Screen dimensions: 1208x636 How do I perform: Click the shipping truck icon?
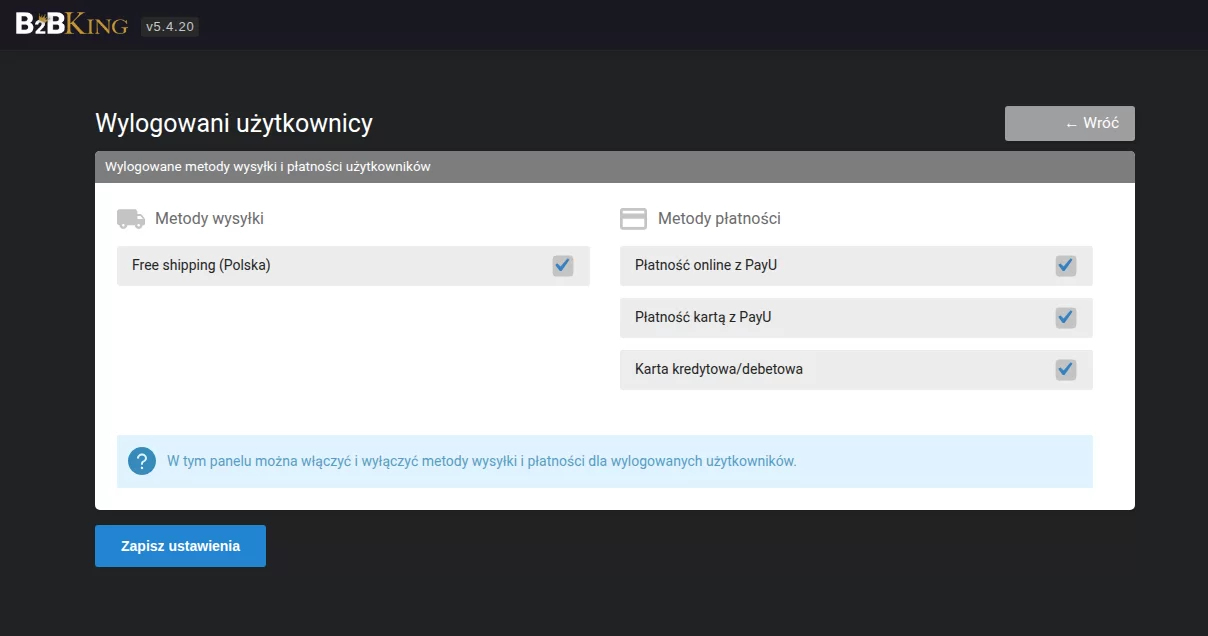131,219
